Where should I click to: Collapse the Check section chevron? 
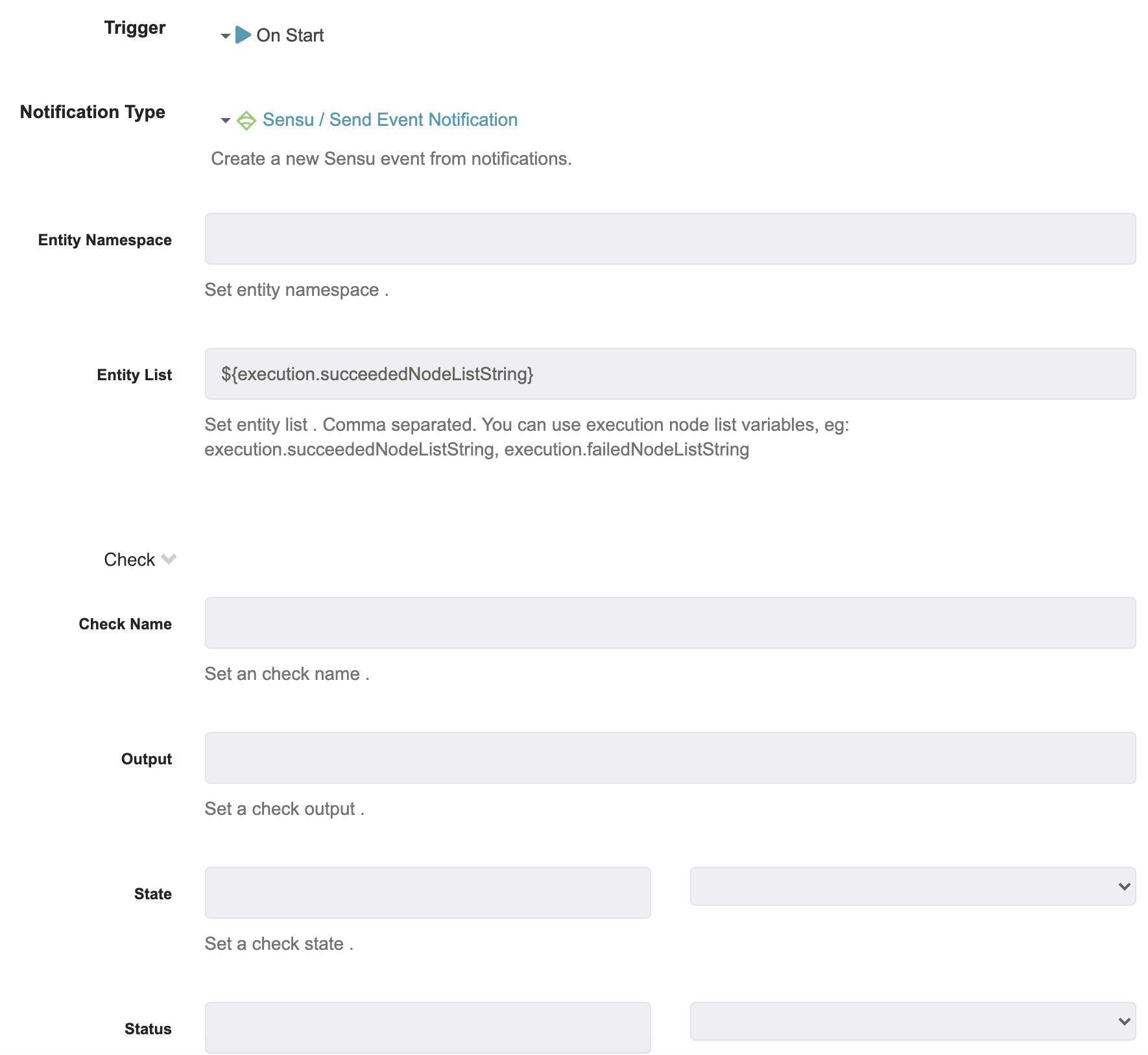tap(169, 559)
